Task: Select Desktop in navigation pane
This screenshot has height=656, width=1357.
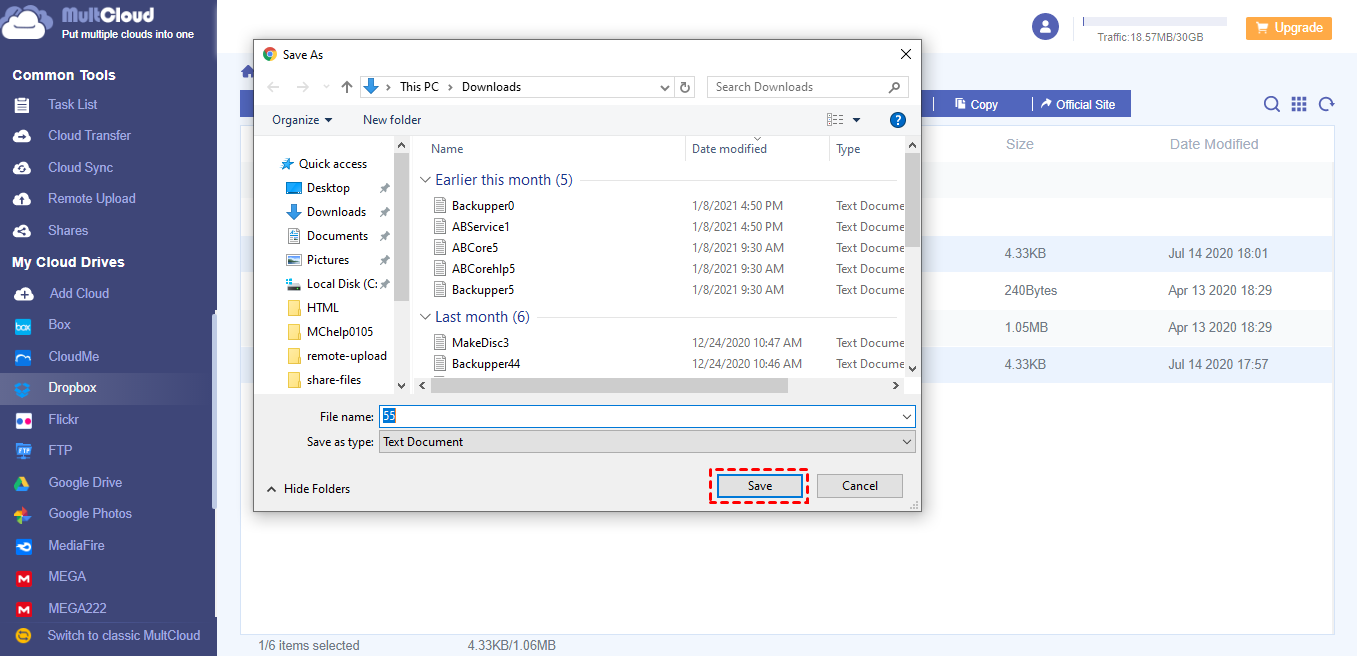Action: pyautogui.click(x=328, y=188)
